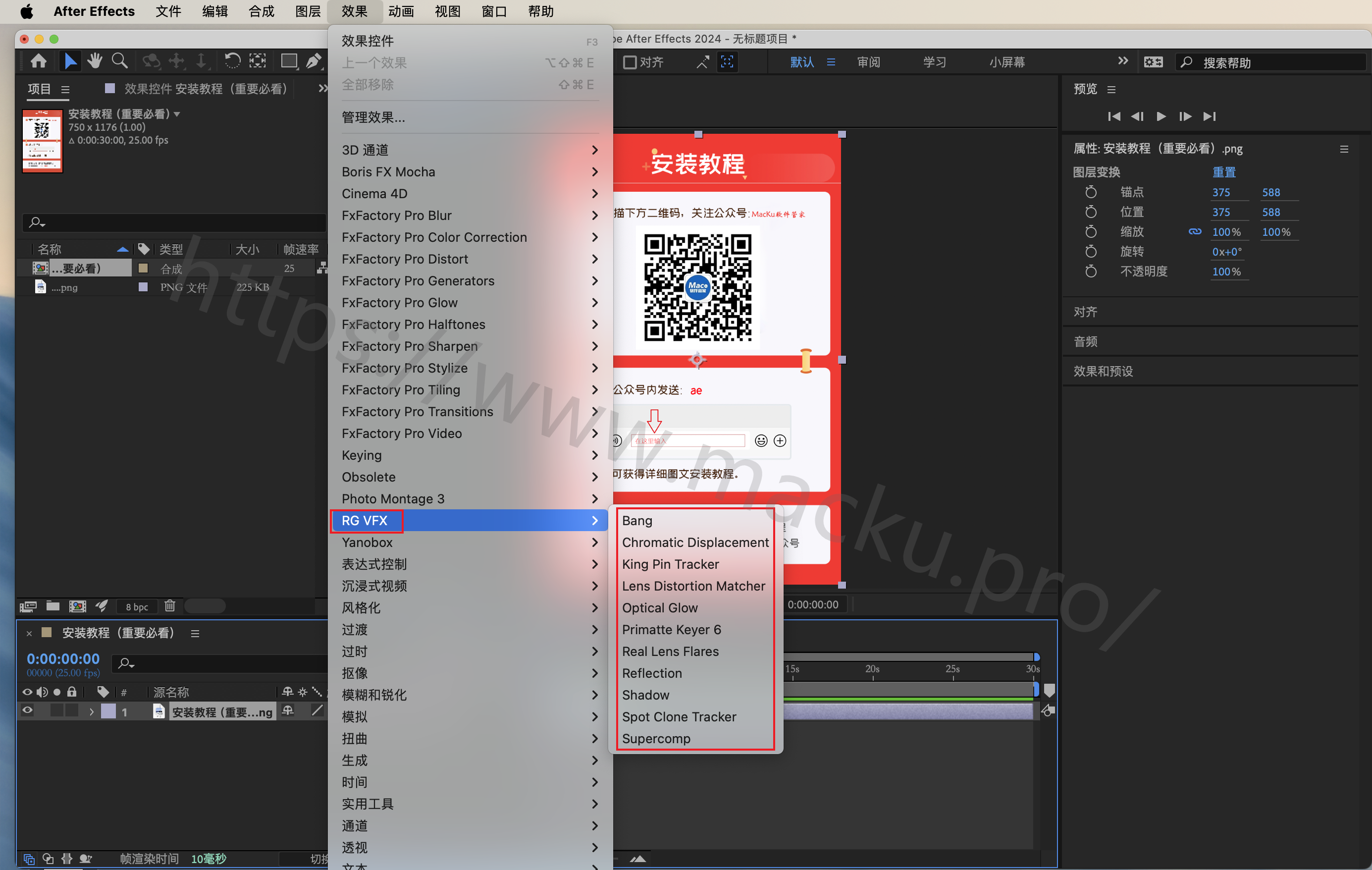Select the Zoom magnifier tool
This screenshot has width=1372, height=870.
(x=120, y=61)
